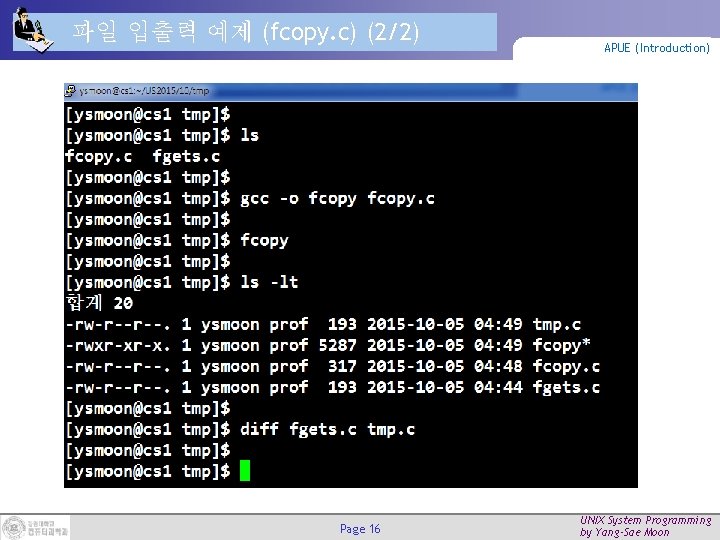720x540 pixels.
Task: Click the 'ls -lt' command
Action: tap(269, 282)
